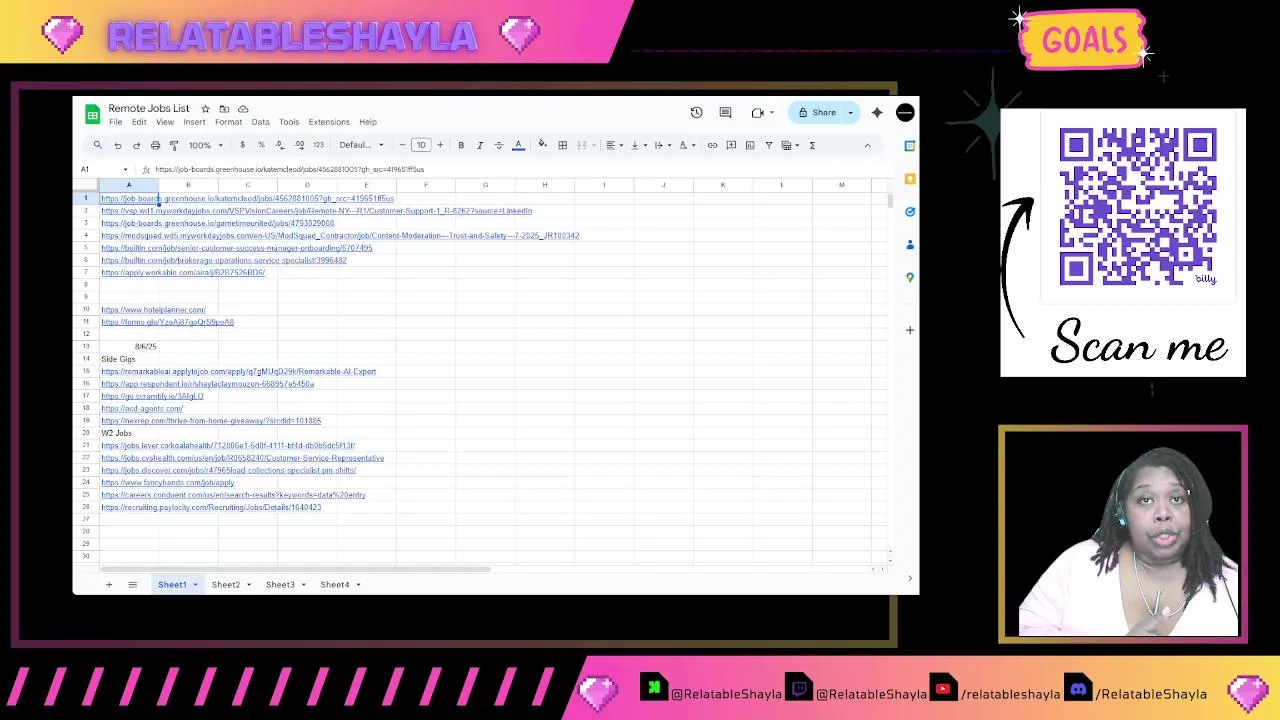Open Google Tasks side panel
The image size is (1280, 720).
click(909, 212)
